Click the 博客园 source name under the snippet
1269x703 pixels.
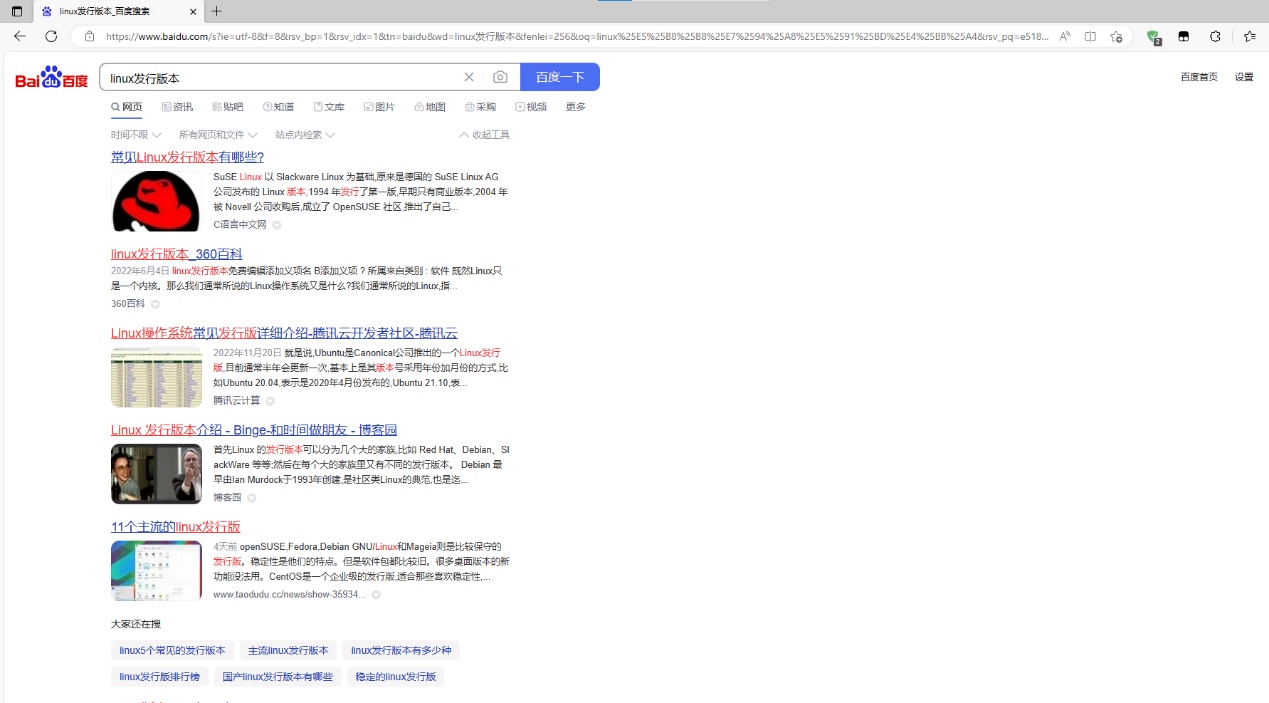click(227, 498)
